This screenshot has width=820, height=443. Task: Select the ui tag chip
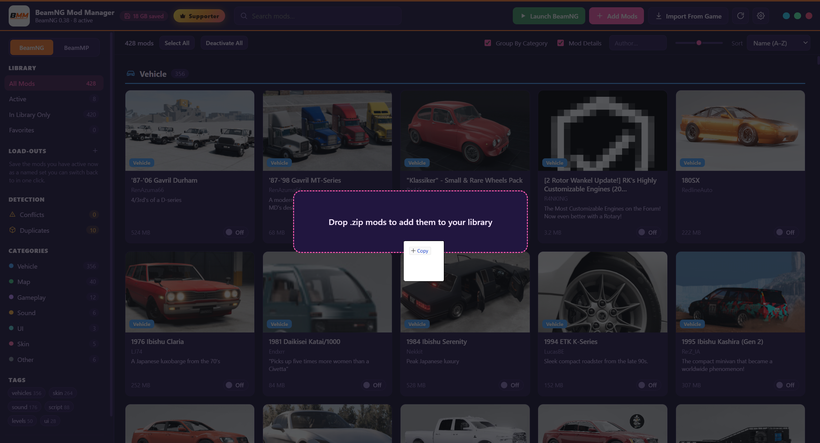pos(50,421)
